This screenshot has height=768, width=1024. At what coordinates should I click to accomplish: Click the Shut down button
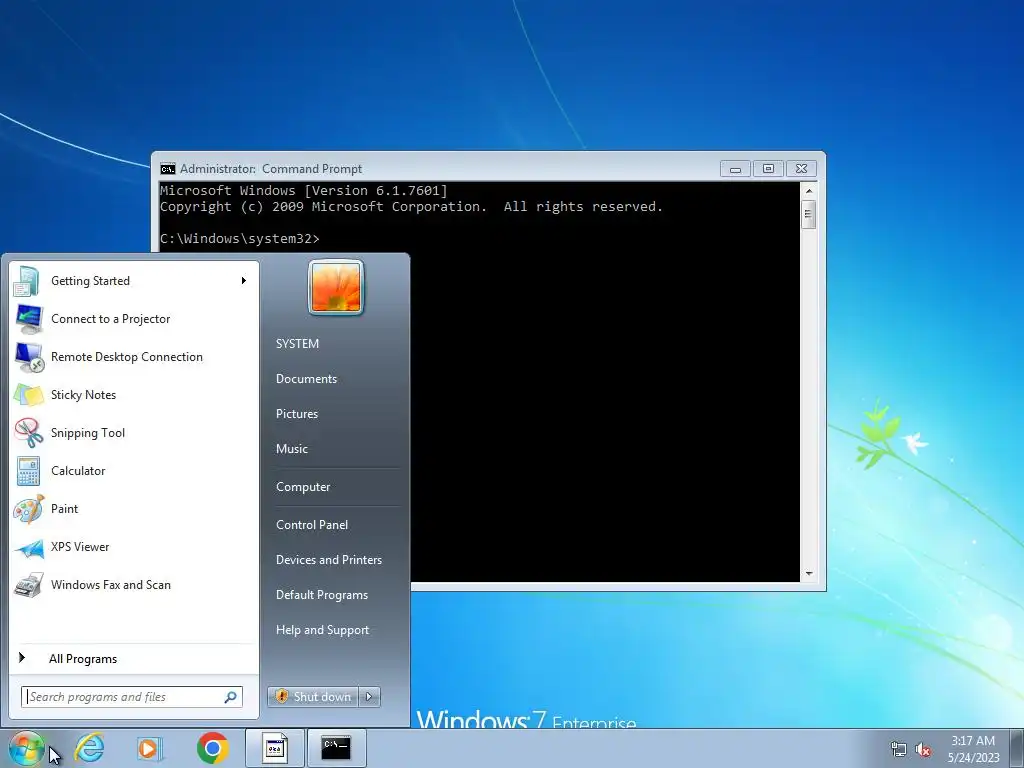[x=313, y=697]
